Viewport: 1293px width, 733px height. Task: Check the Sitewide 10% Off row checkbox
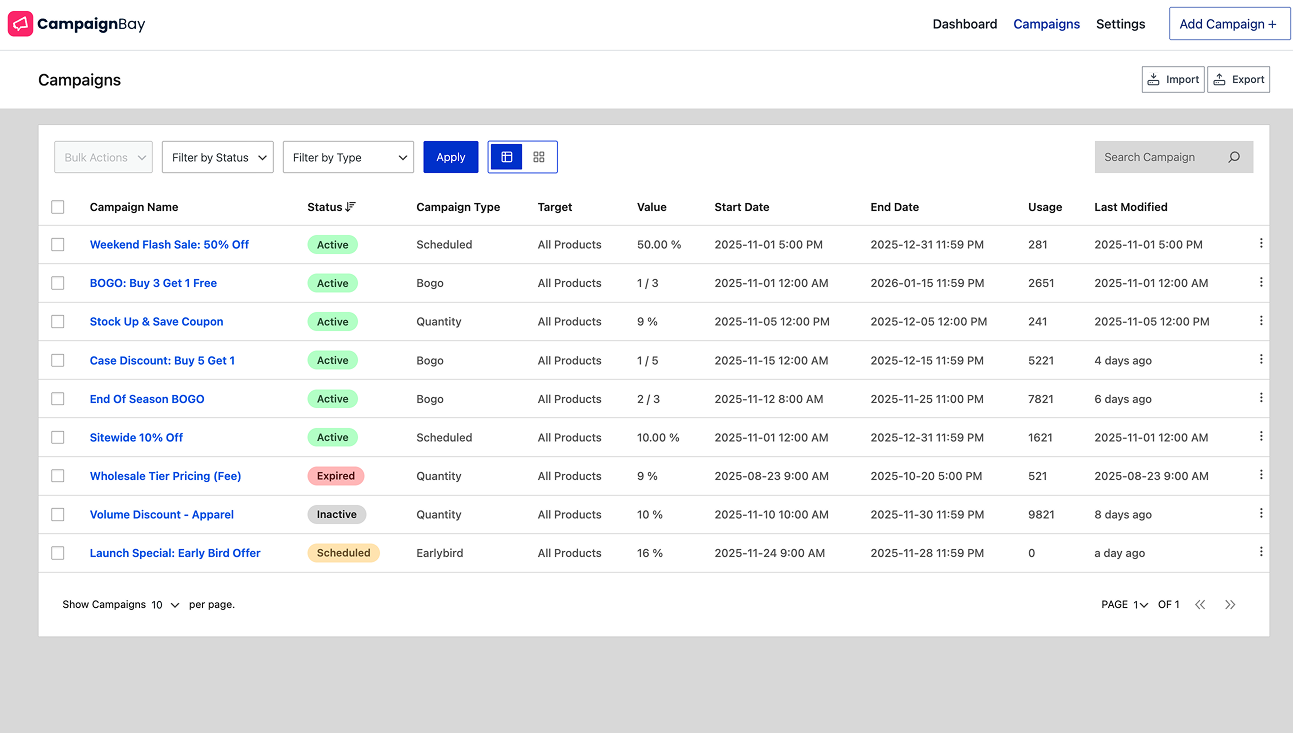(x=57, y=437)
